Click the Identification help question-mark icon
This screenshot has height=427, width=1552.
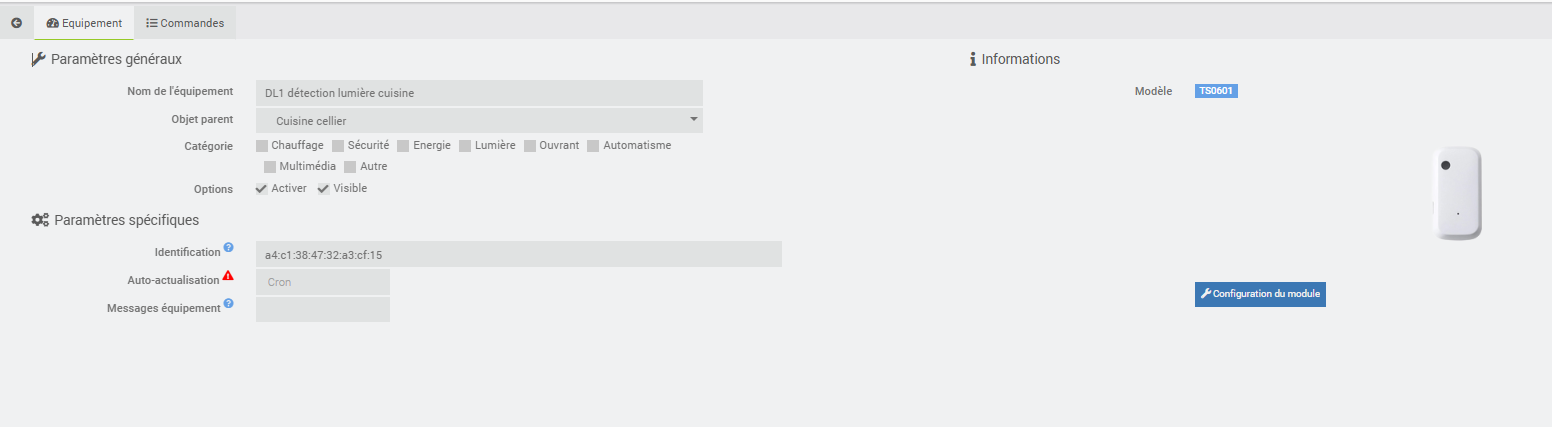(229, 247)
